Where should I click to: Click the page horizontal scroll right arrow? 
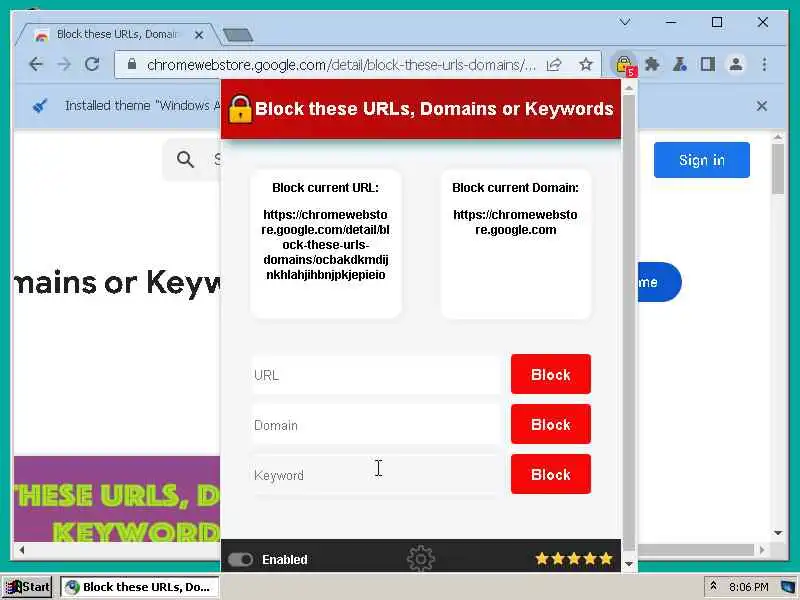click(x=762, y=549)
